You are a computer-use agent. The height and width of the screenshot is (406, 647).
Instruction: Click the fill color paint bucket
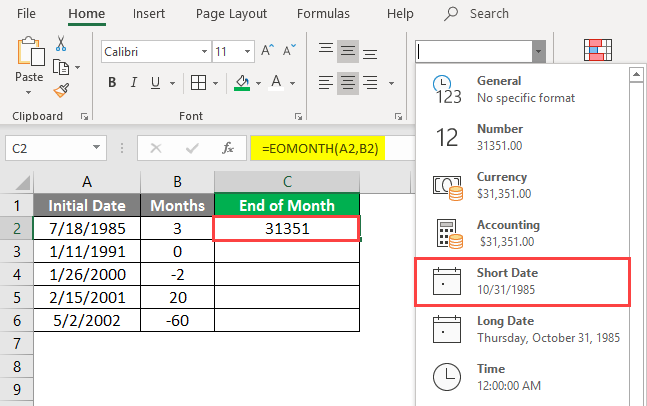coord(242,83)
